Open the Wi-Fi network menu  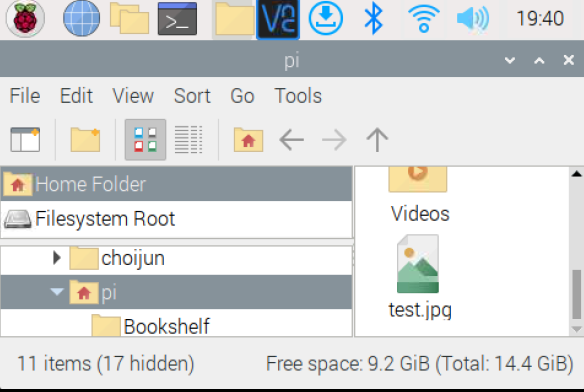click(x=424, y=19)
